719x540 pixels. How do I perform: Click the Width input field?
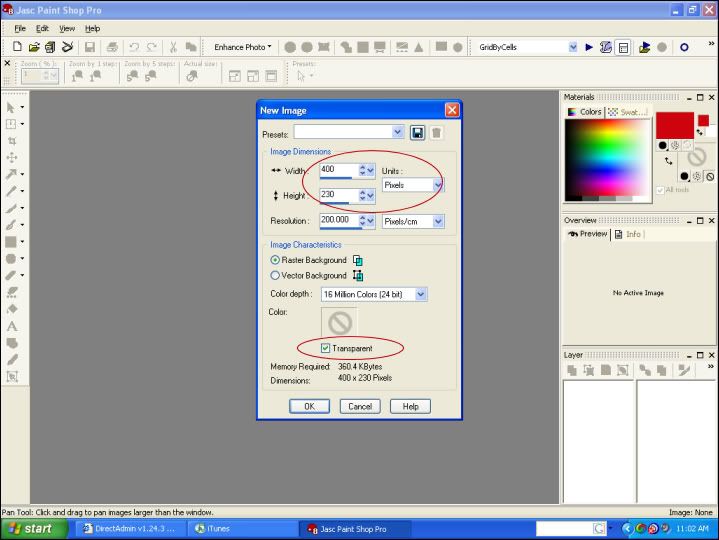(x=339, y=171)
